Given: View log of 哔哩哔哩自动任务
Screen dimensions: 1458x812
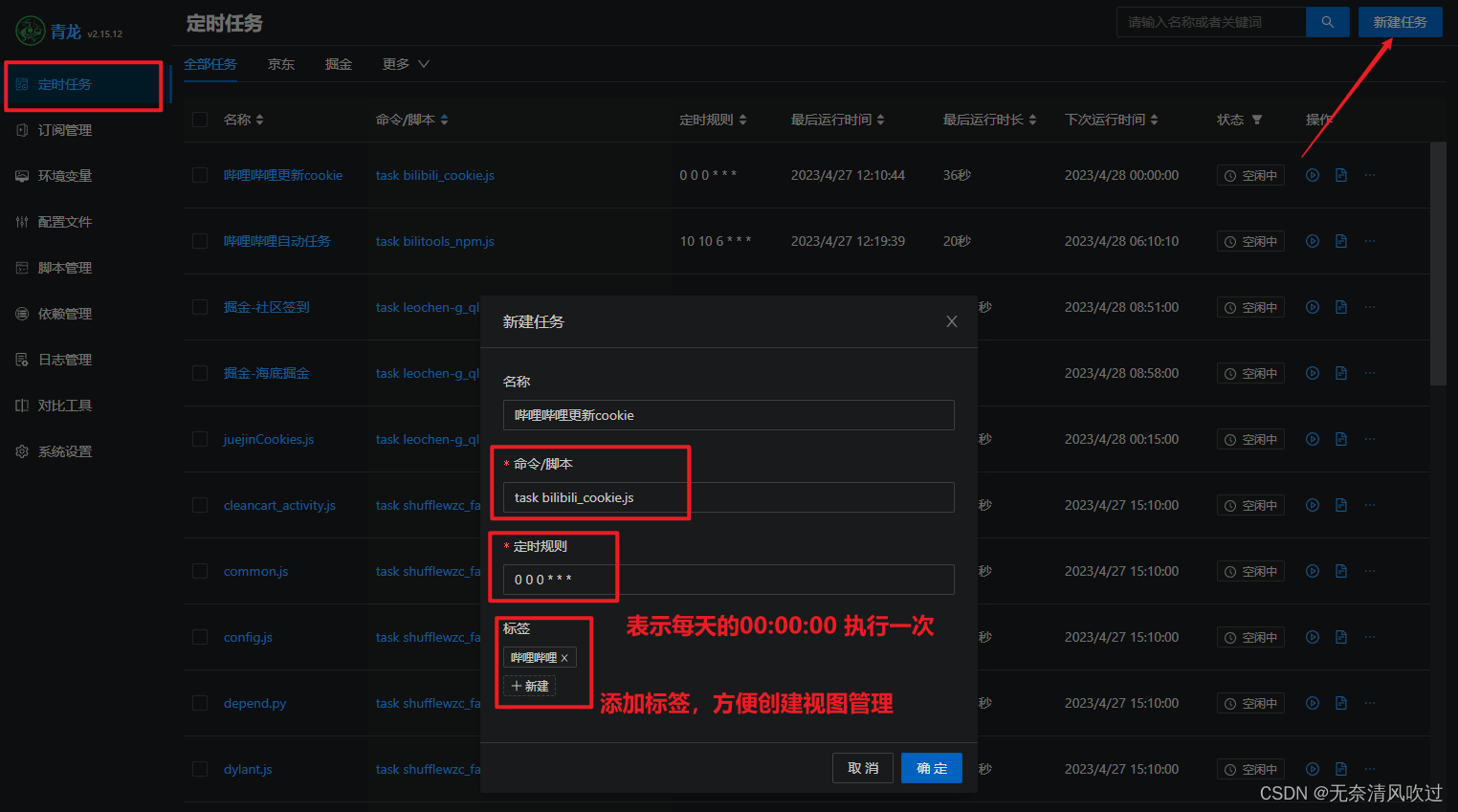Looking at the screenshot, I should (x=1341, y=241).
